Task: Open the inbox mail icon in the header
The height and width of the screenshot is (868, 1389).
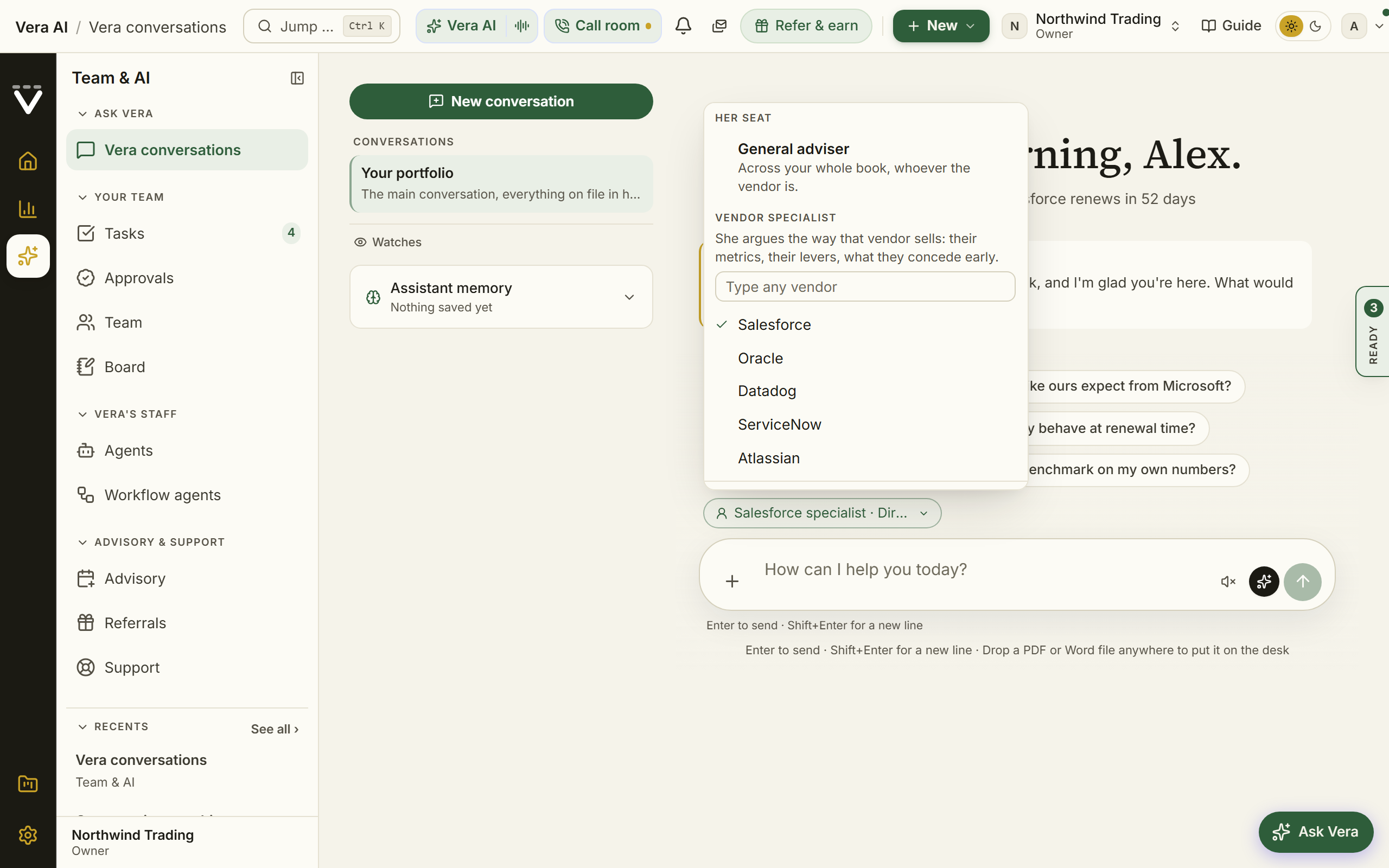Action: coord(719,26)
